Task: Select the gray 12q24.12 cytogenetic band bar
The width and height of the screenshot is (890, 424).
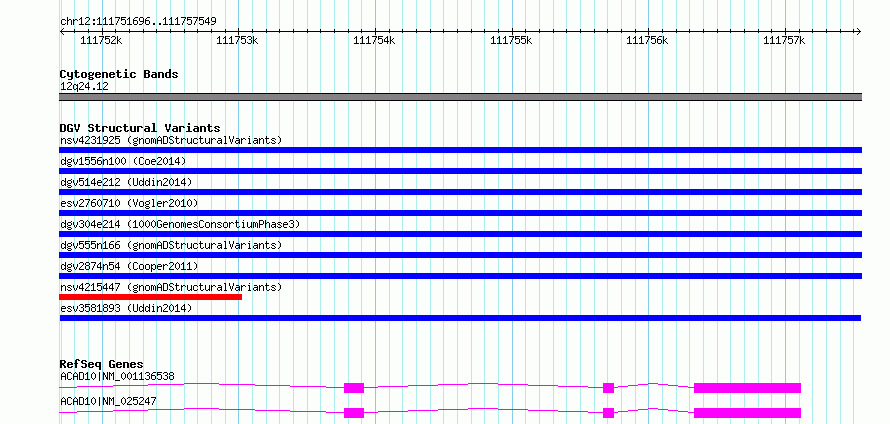Action: (460, 97)
